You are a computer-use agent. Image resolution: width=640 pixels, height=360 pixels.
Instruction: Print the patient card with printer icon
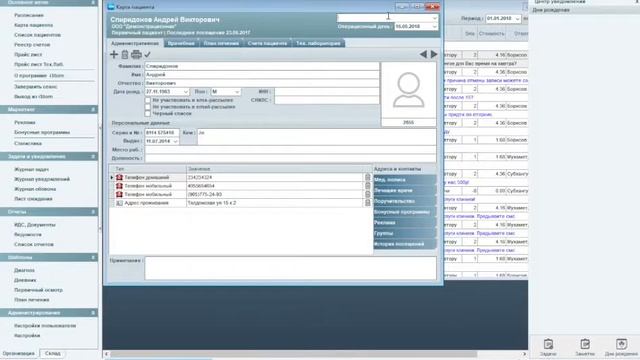coord(136,54)
